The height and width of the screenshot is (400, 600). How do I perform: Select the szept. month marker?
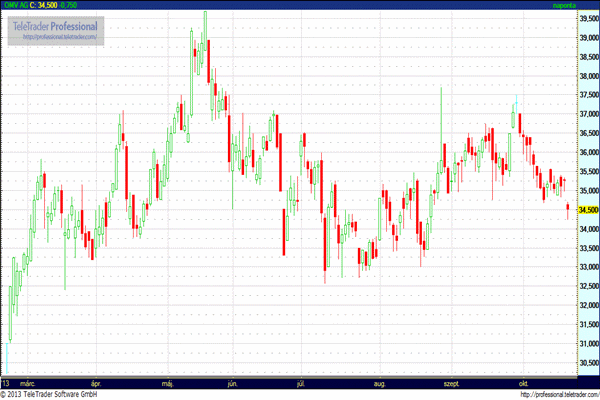pos(447,383)
